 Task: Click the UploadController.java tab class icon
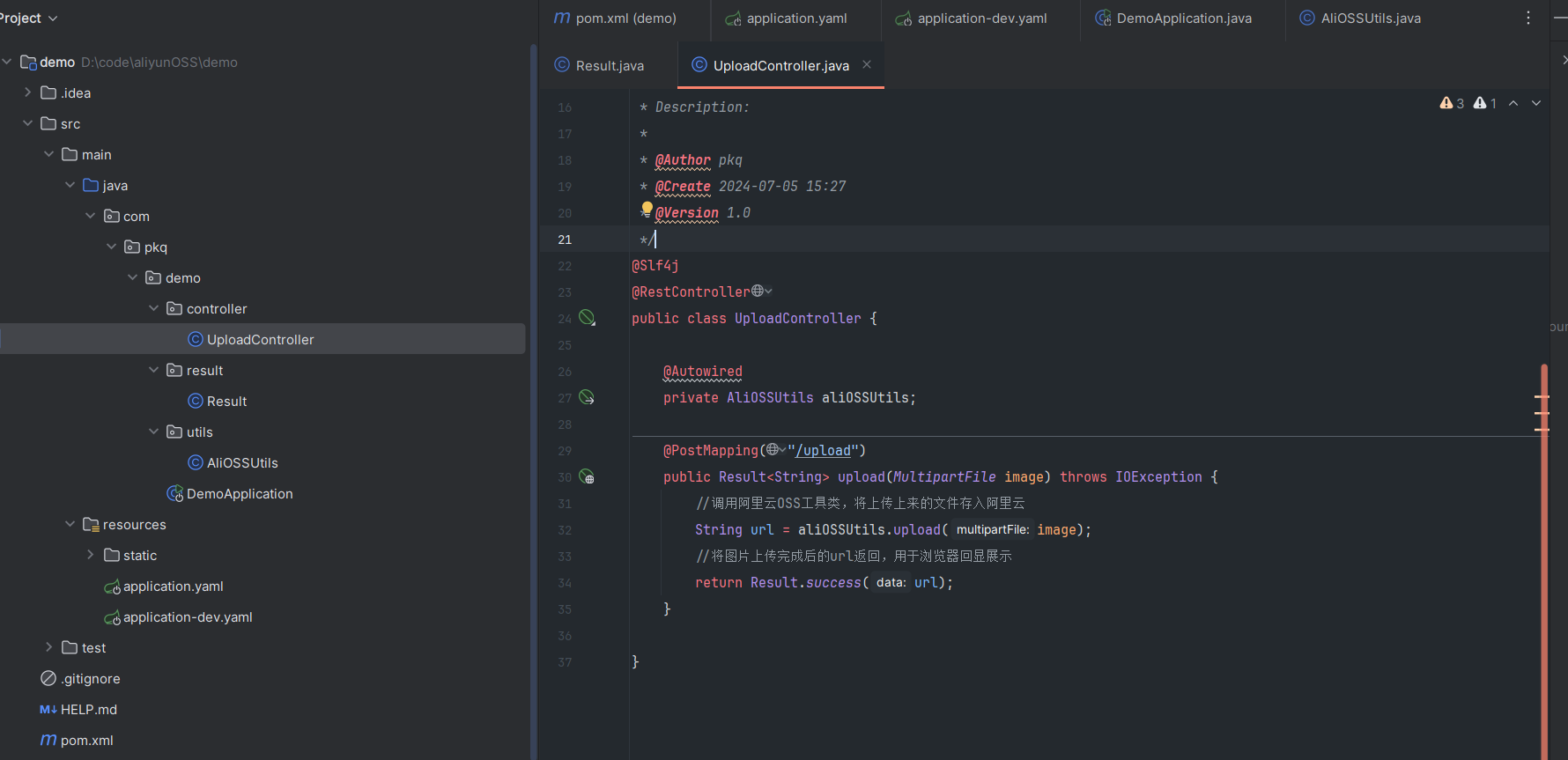(x=699, y=64)
